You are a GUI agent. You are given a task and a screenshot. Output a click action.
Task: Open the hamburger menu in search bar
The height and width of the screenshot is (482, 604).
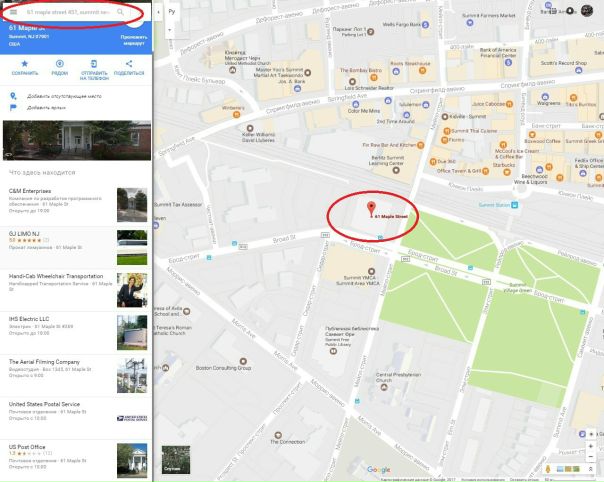tap(13, 12)
